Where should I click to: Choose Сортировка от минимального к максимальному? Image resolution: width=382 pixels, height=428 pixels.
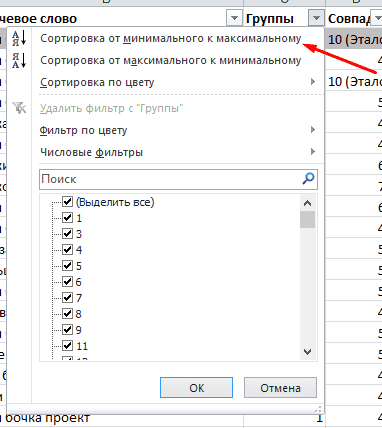[171, 38]
